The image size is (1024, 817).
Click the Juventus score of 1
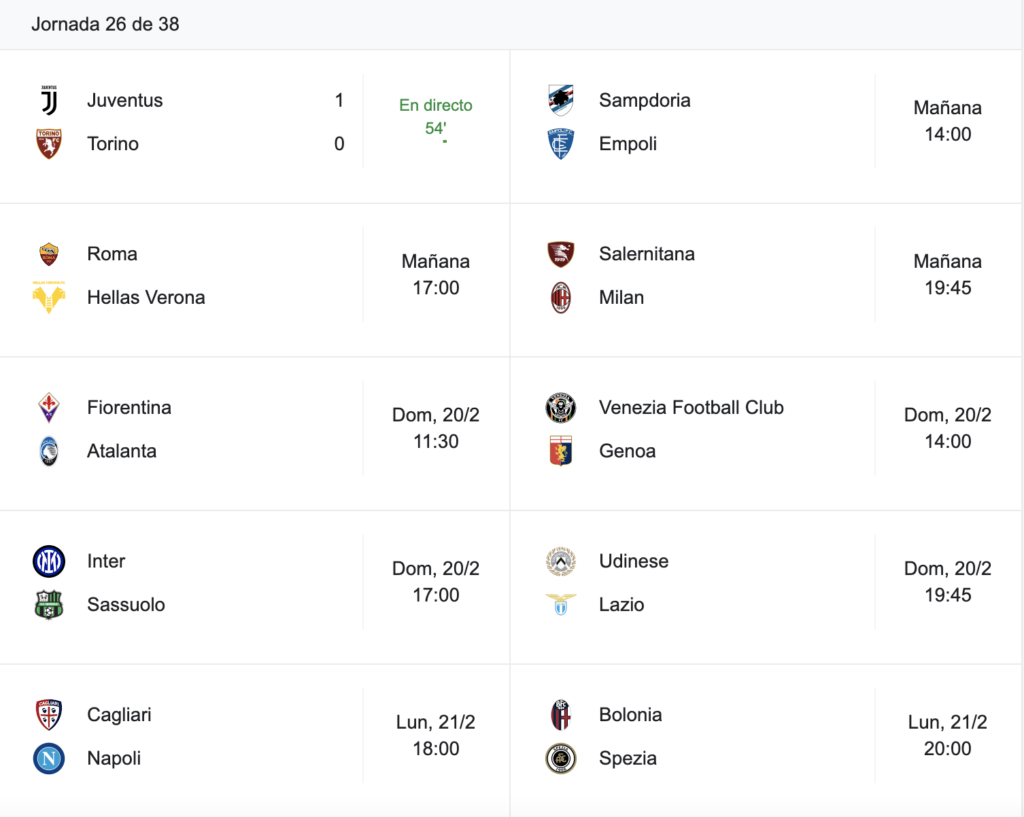(339, 100)
